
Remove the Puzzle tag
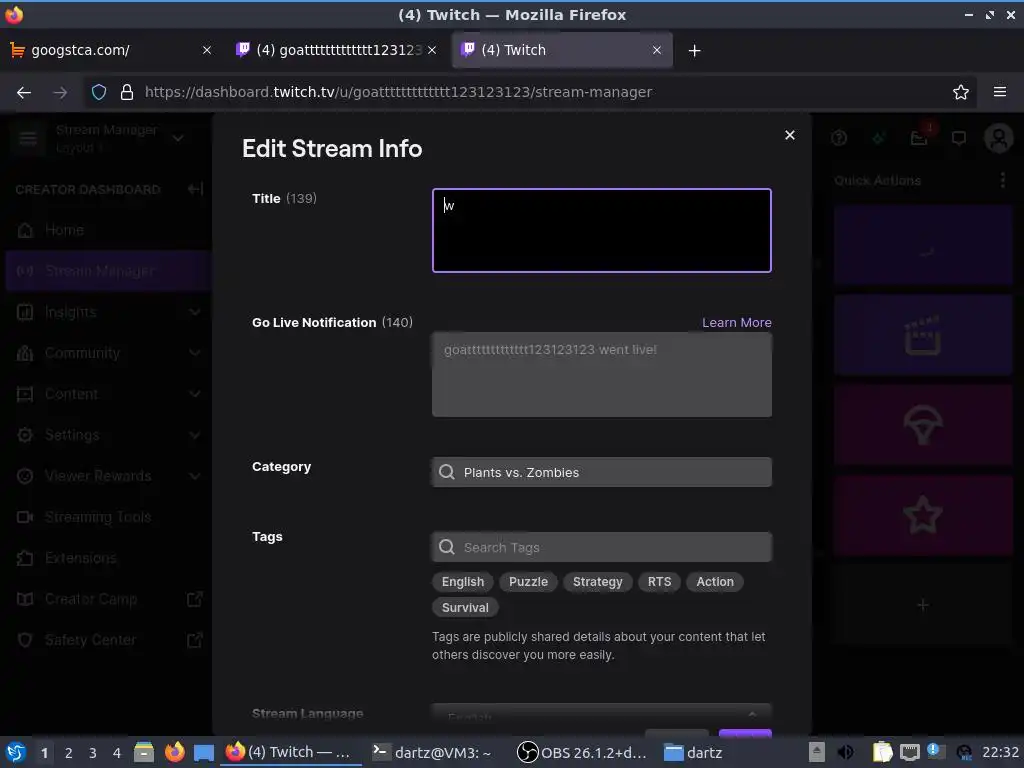point(528,582)
